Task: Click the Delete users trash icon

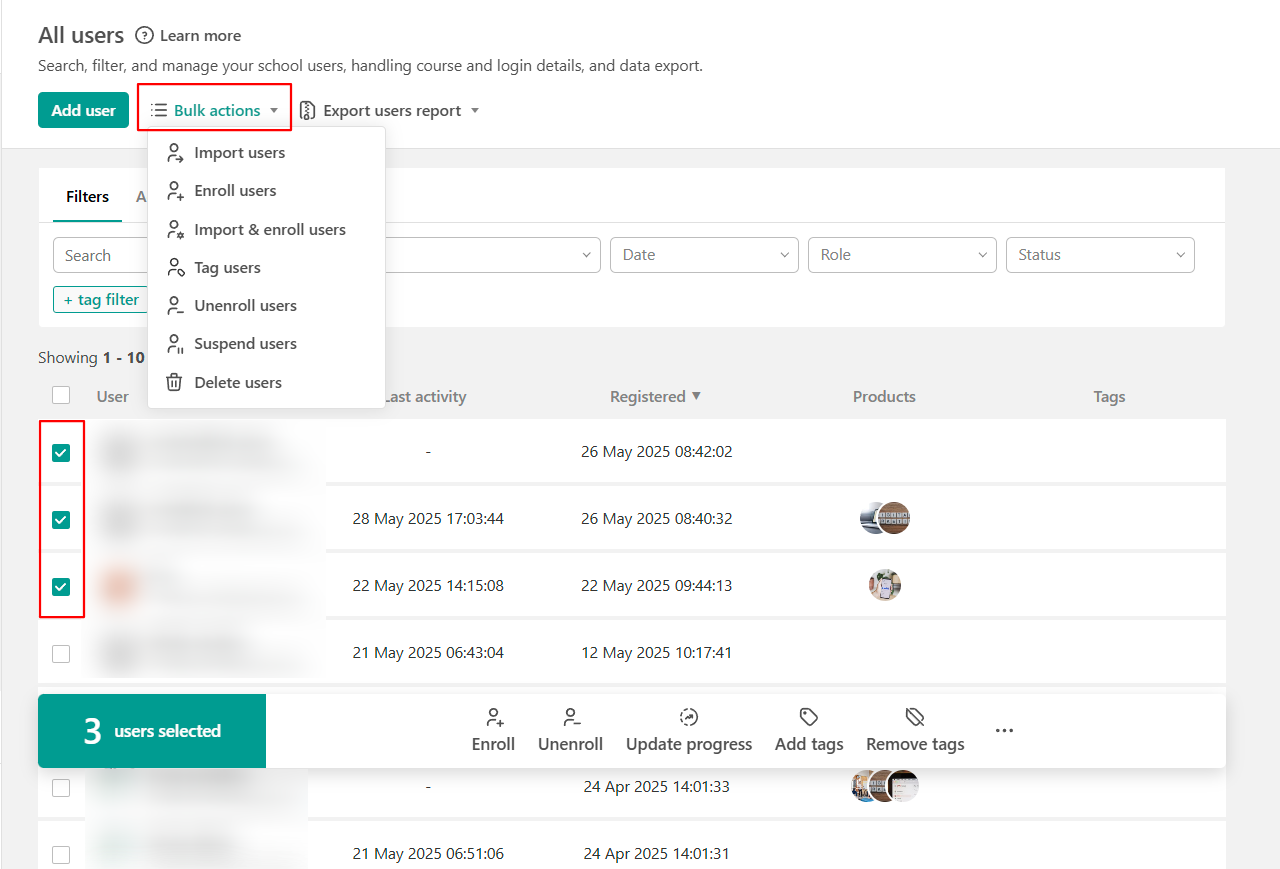Action: [175, 382]
